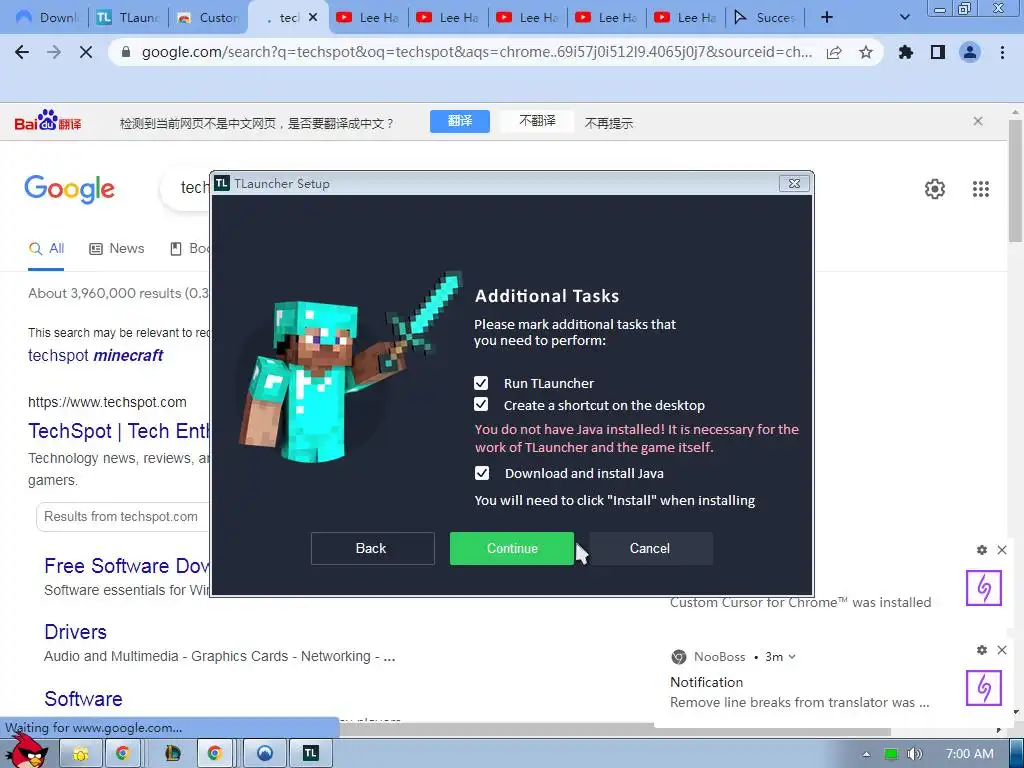Close the TLauncher Setup window
Viewport: 1024px width, 768px height.
[794, 184]
